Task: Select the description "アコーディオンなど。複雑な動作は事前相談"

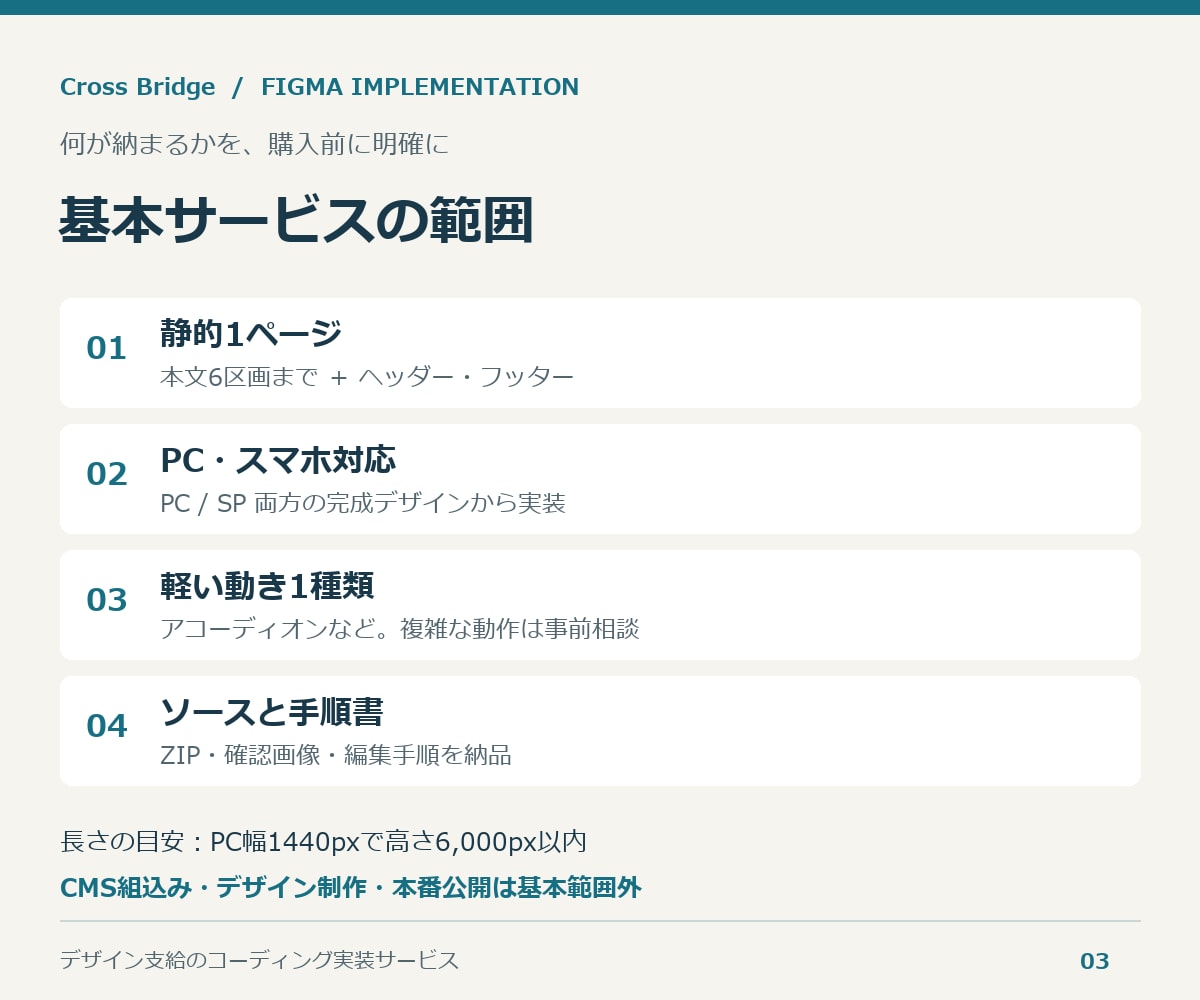Action: click(x=400, y=629)
